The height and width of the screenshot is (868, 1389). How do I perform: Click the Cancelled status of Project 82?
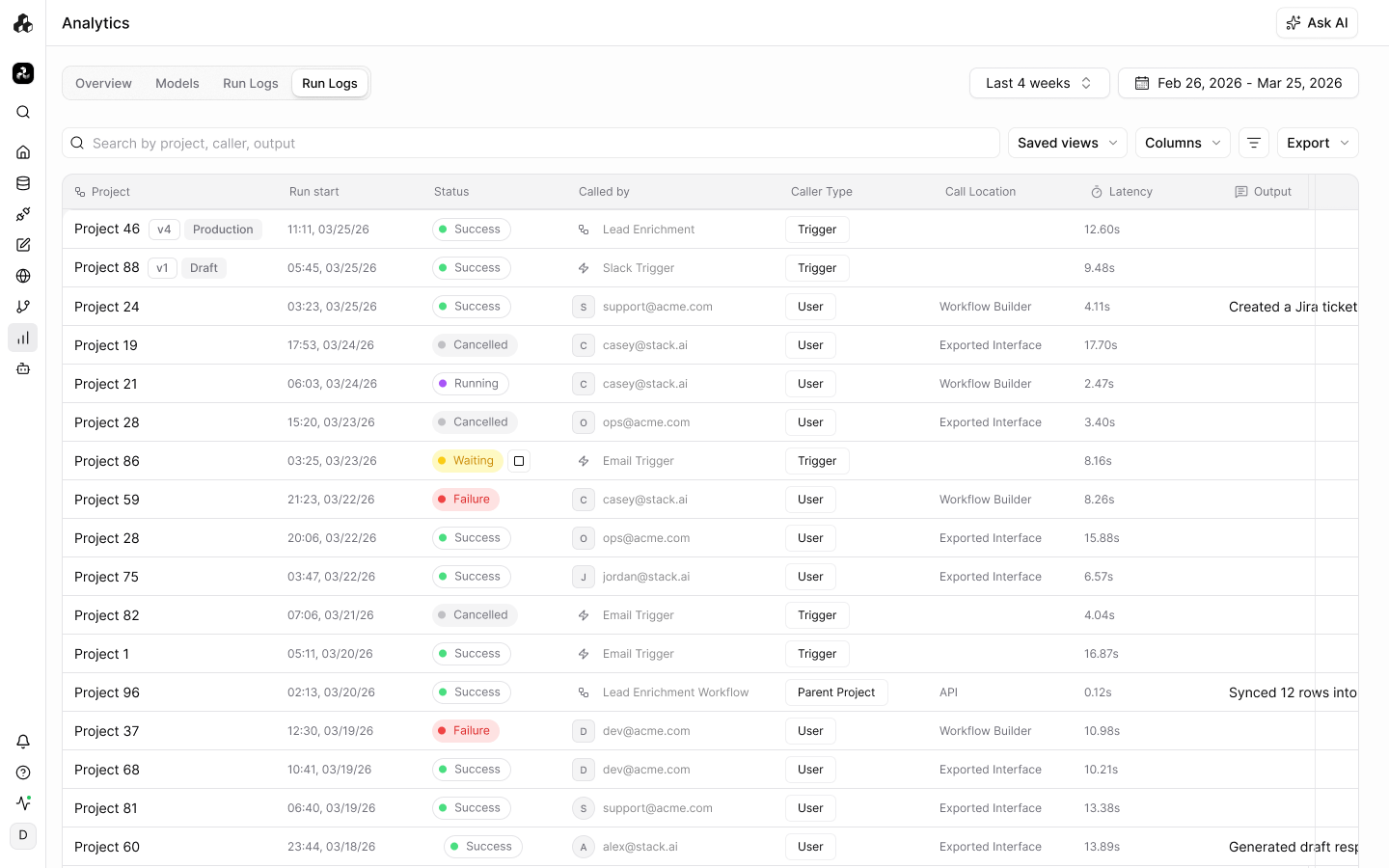tap(475, 615)
